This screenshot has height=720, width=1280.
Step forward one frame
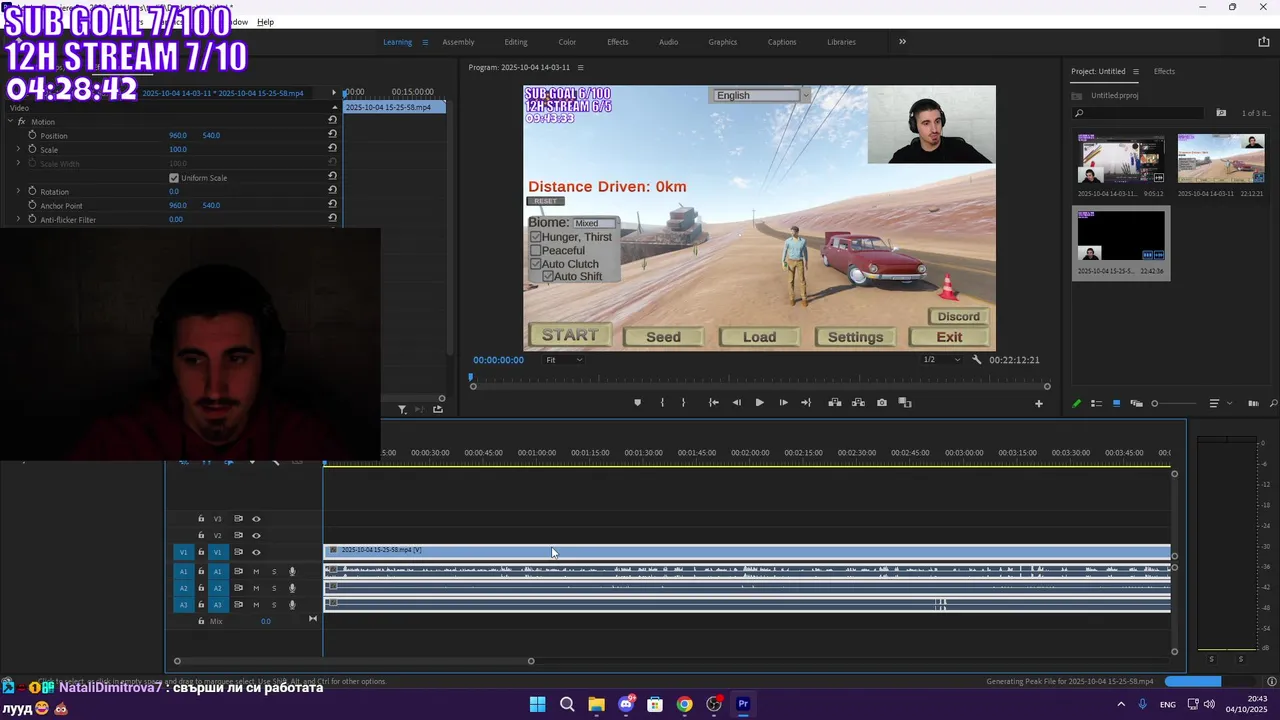783,403
